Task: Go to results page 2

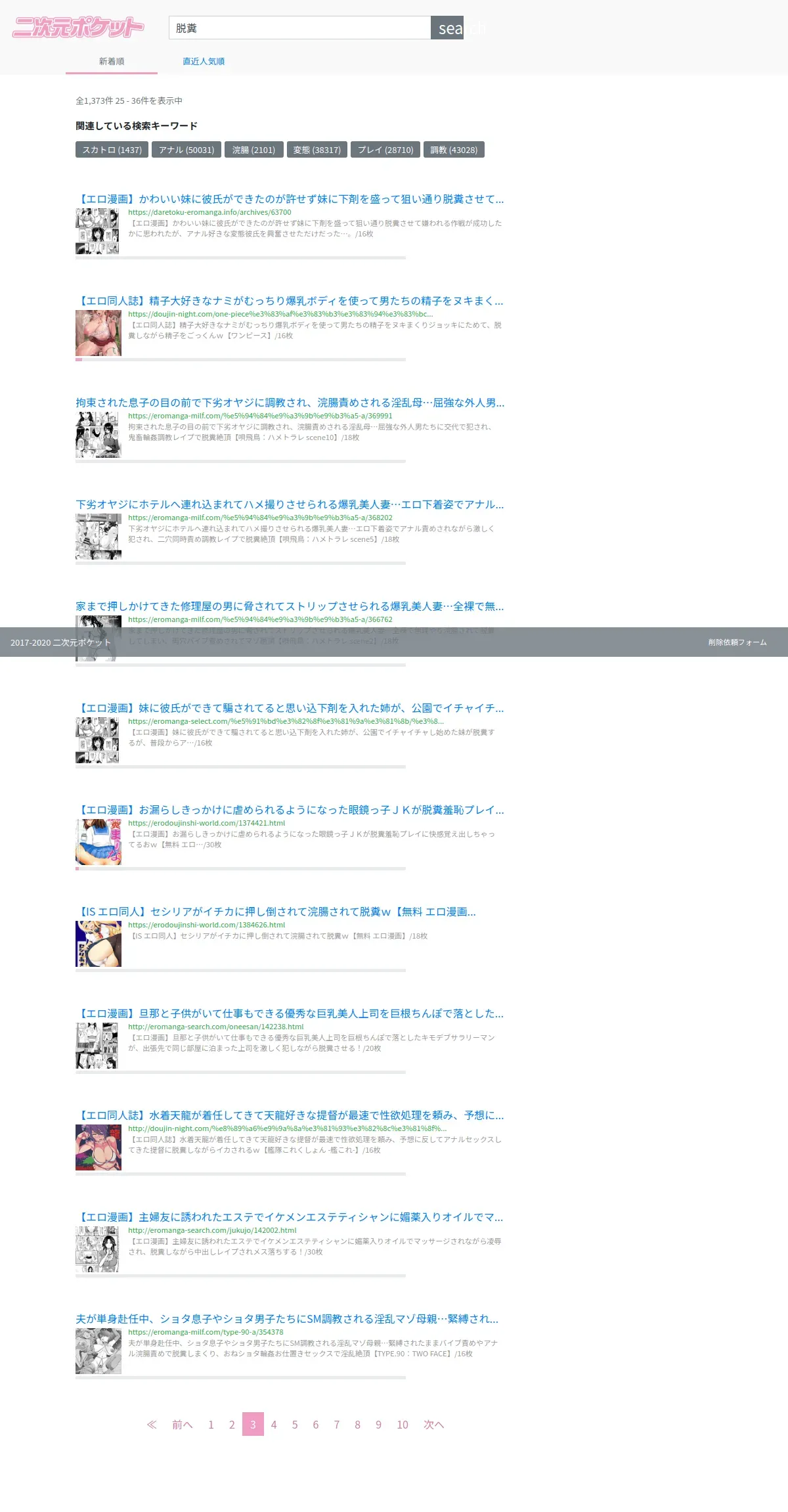Action: (x=232, y=1424)
